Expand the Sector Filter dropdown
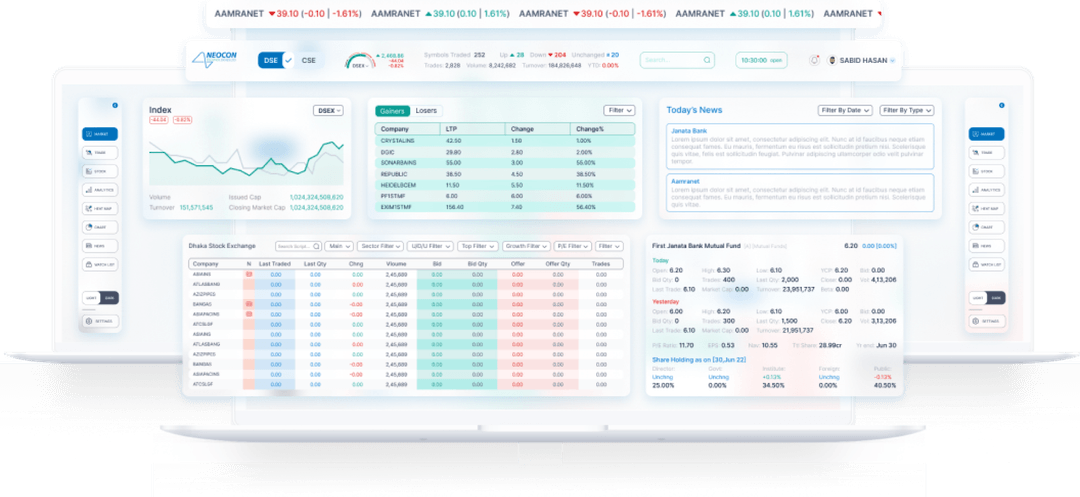The width and height of the screenshot is (1080, 497). [x=381, y=245]
